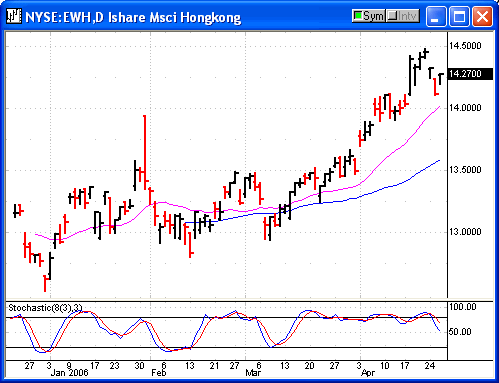The width and height of the screenshot is (499, 383).
Task: Click the date label 24 on time axis
Action: click(x=430, y=366)
